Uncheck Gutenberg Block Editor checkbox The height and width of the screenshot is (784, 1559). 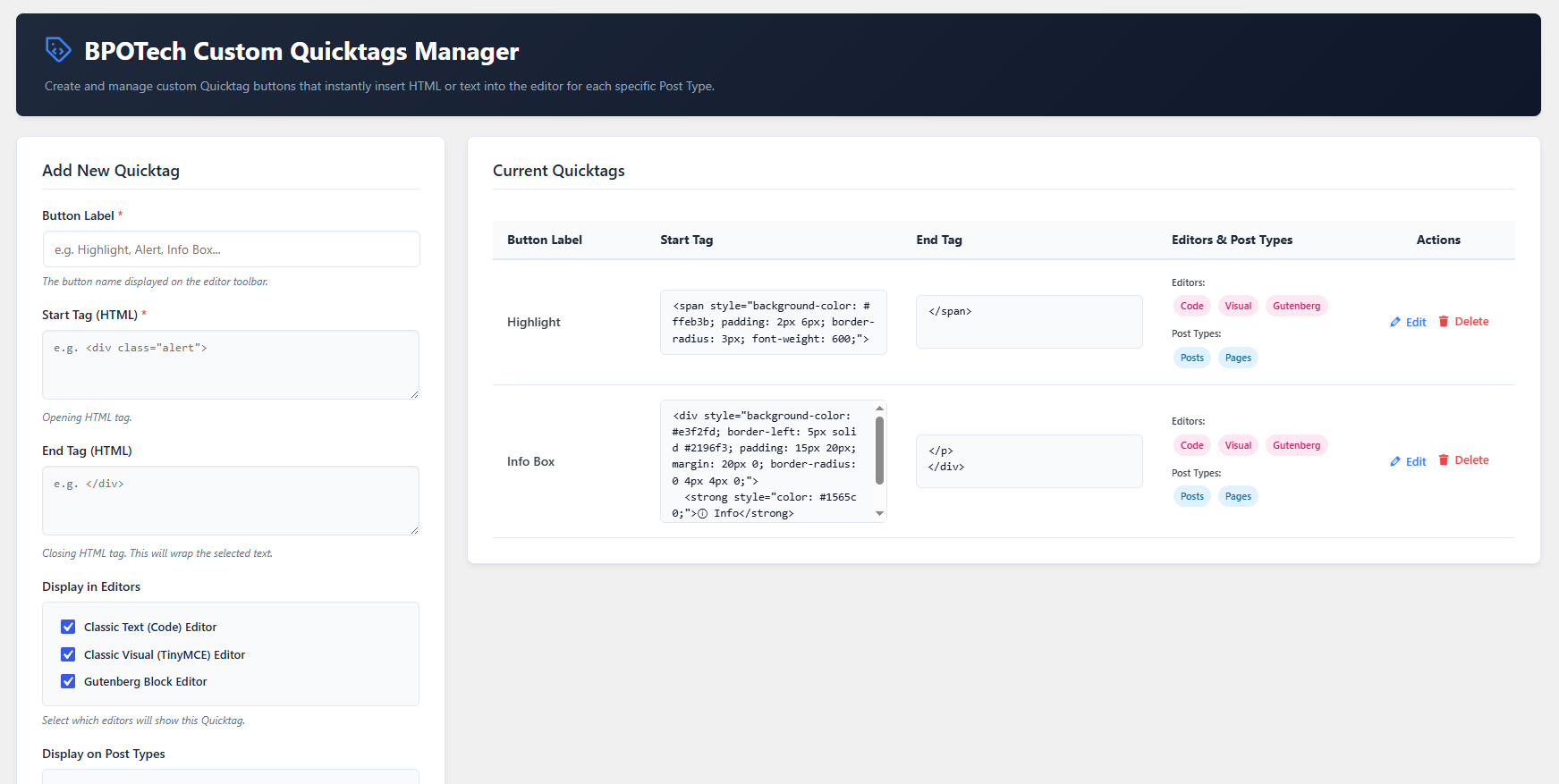tap(68, 681)
